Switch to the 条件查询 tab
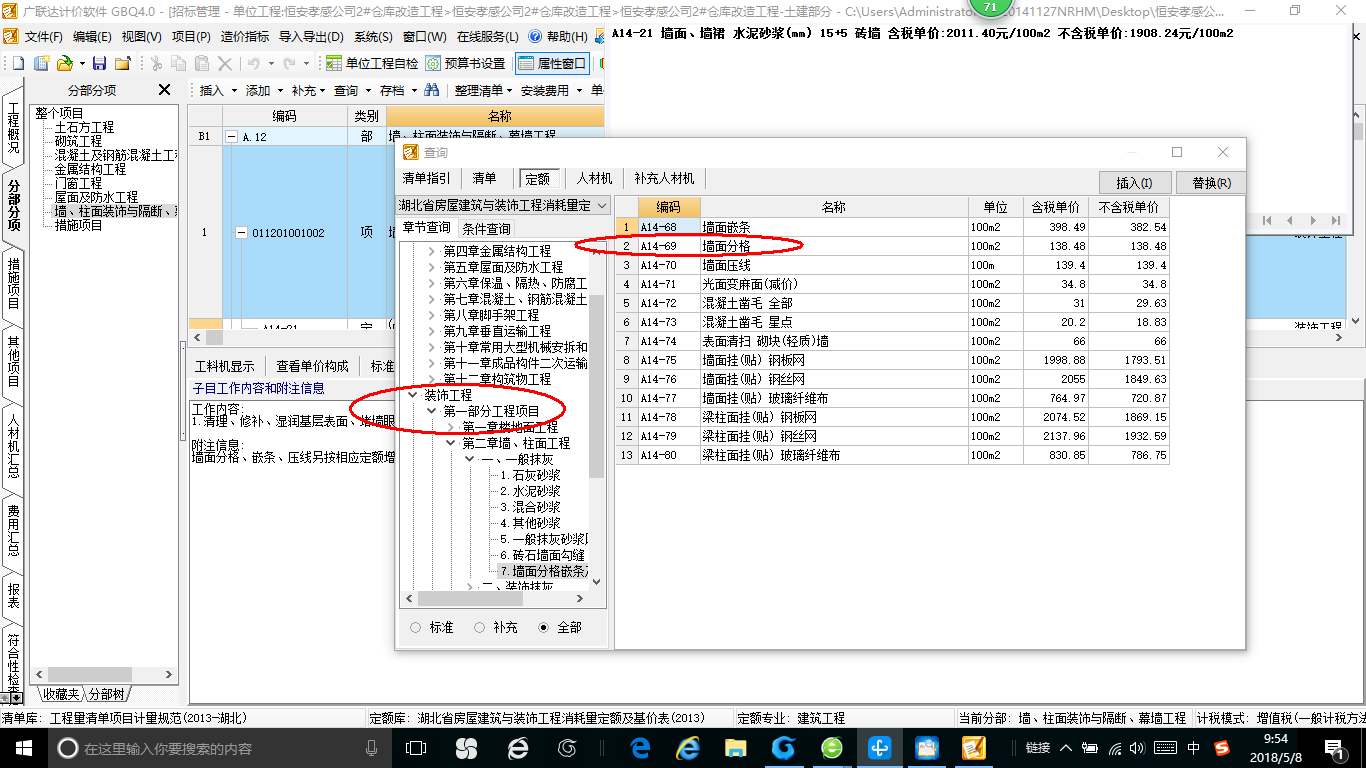This screenshot has height=768, width=1366. click(486, 228)
